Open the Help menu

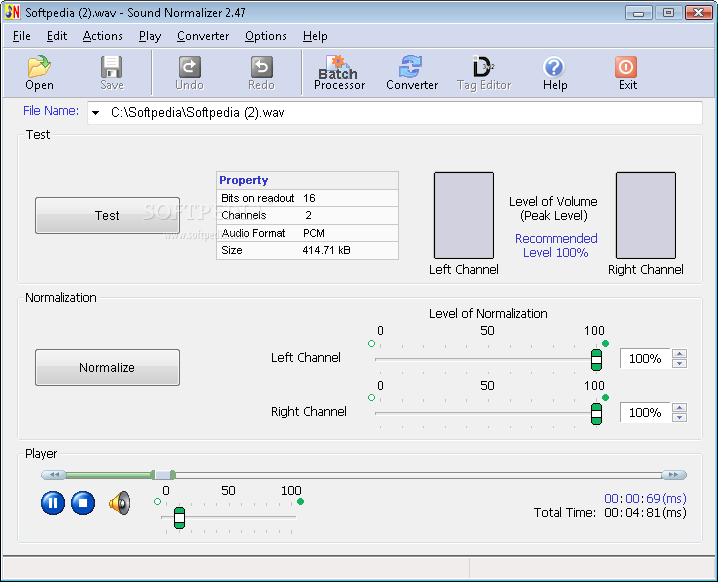(x=315, y=36)
